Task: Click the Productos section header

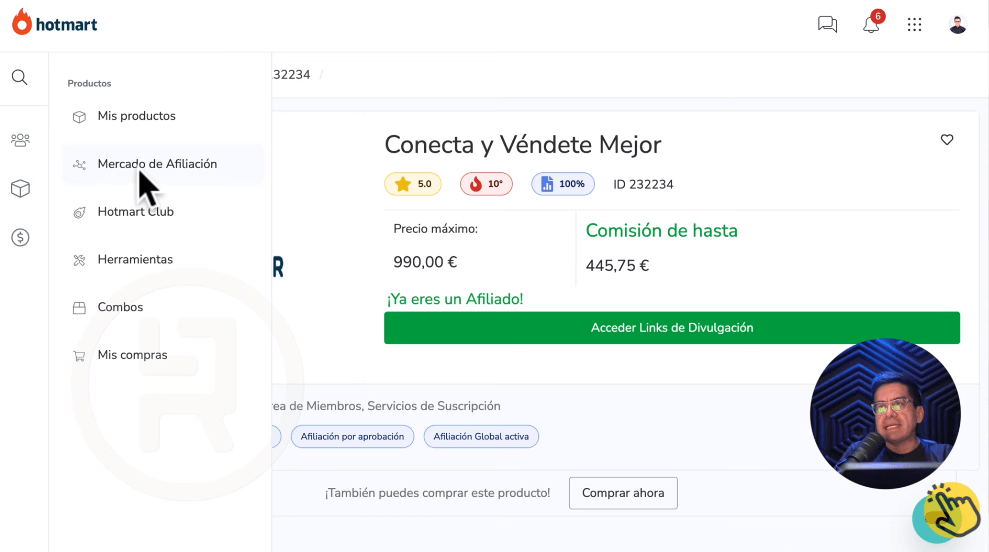Action: point(89,83)
